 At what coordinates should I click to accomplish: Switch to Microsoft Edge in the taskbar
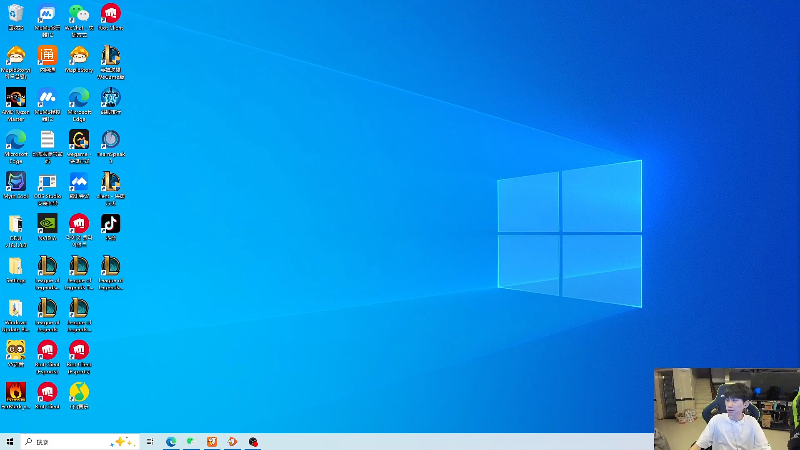point(171,442)
